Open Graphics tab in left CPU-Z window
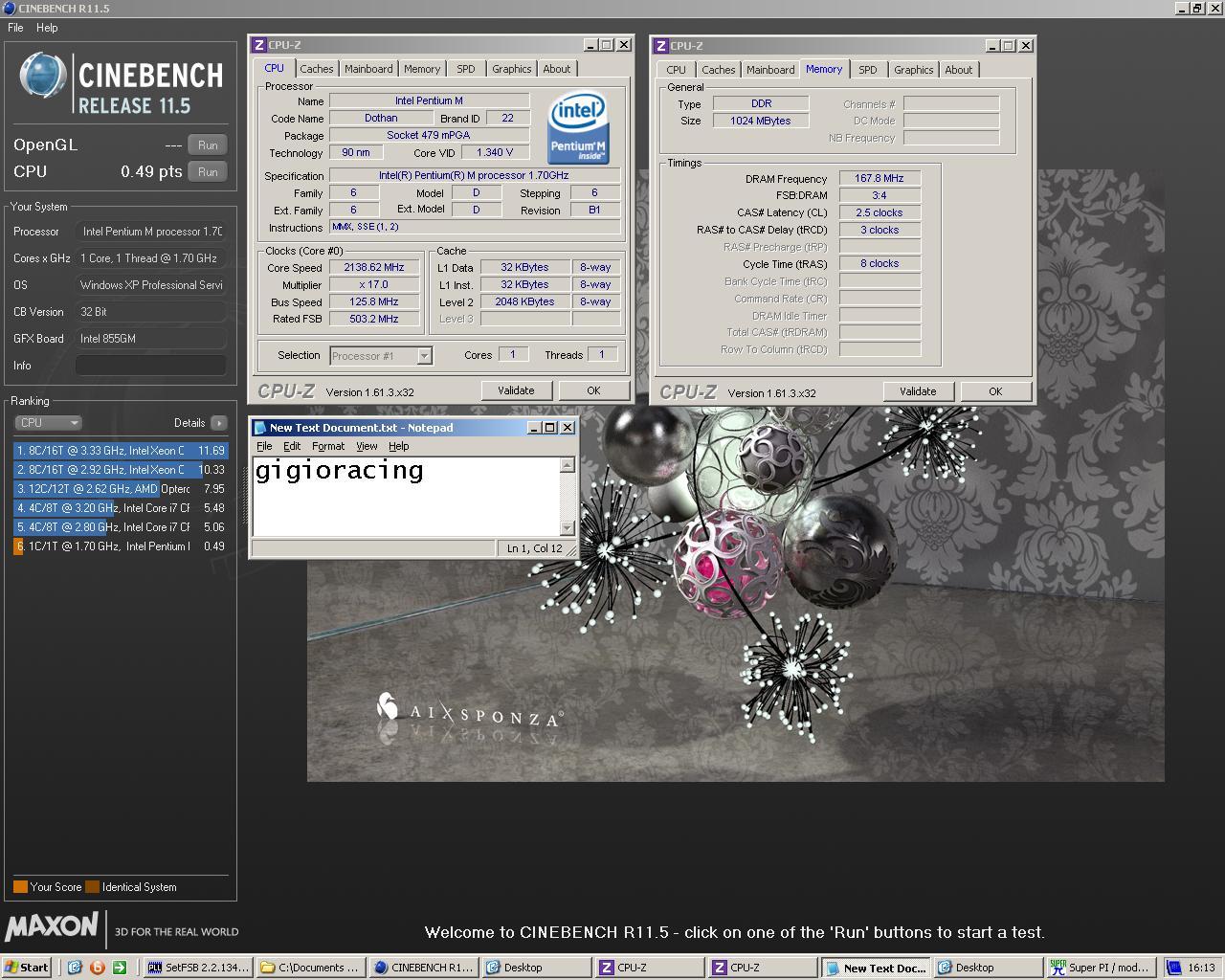The width and height of the screenshot is (1225, 980). [x=512, y=69]
